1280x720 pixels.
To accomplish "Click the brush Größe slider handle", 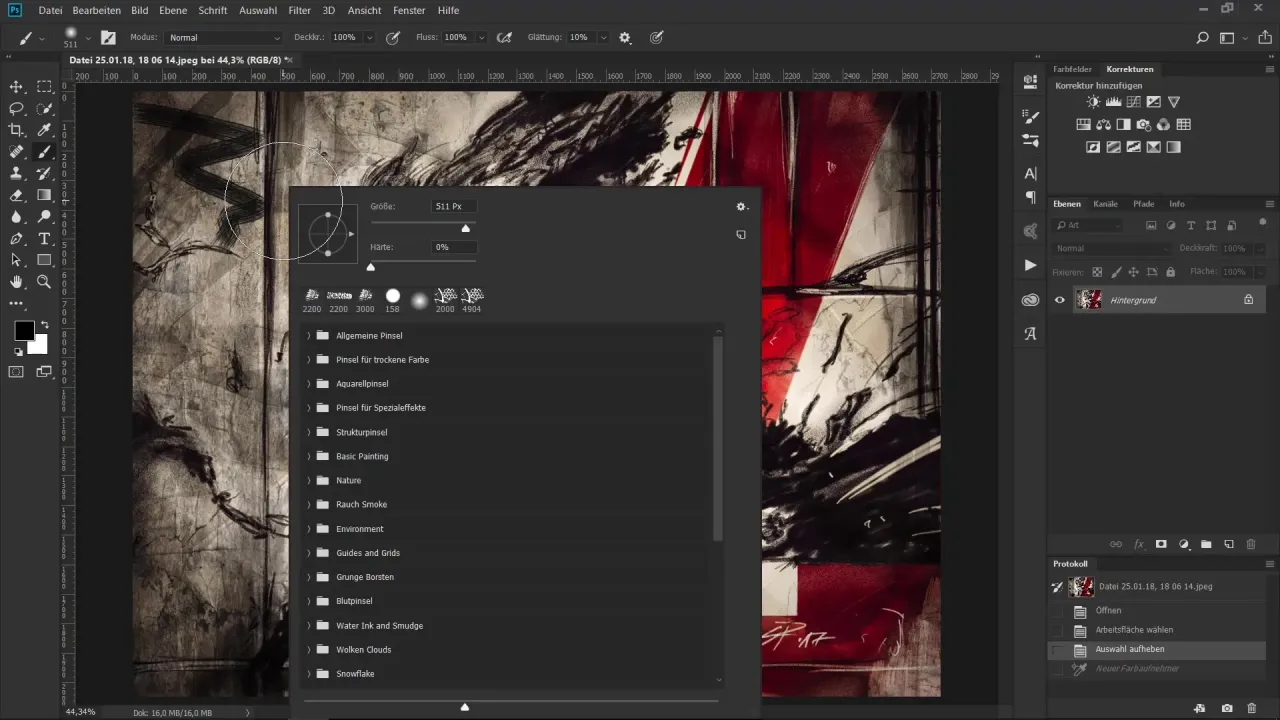I will coord(465,228).
